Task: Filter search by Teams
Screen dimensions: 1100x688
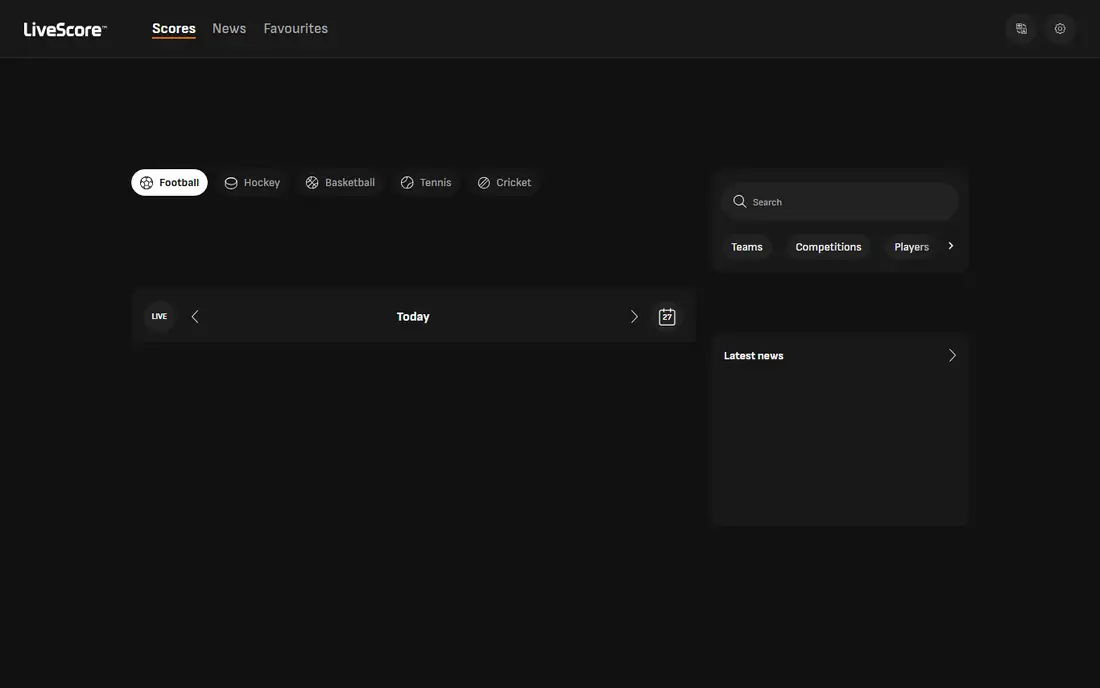Action: (x=746, y=247)
